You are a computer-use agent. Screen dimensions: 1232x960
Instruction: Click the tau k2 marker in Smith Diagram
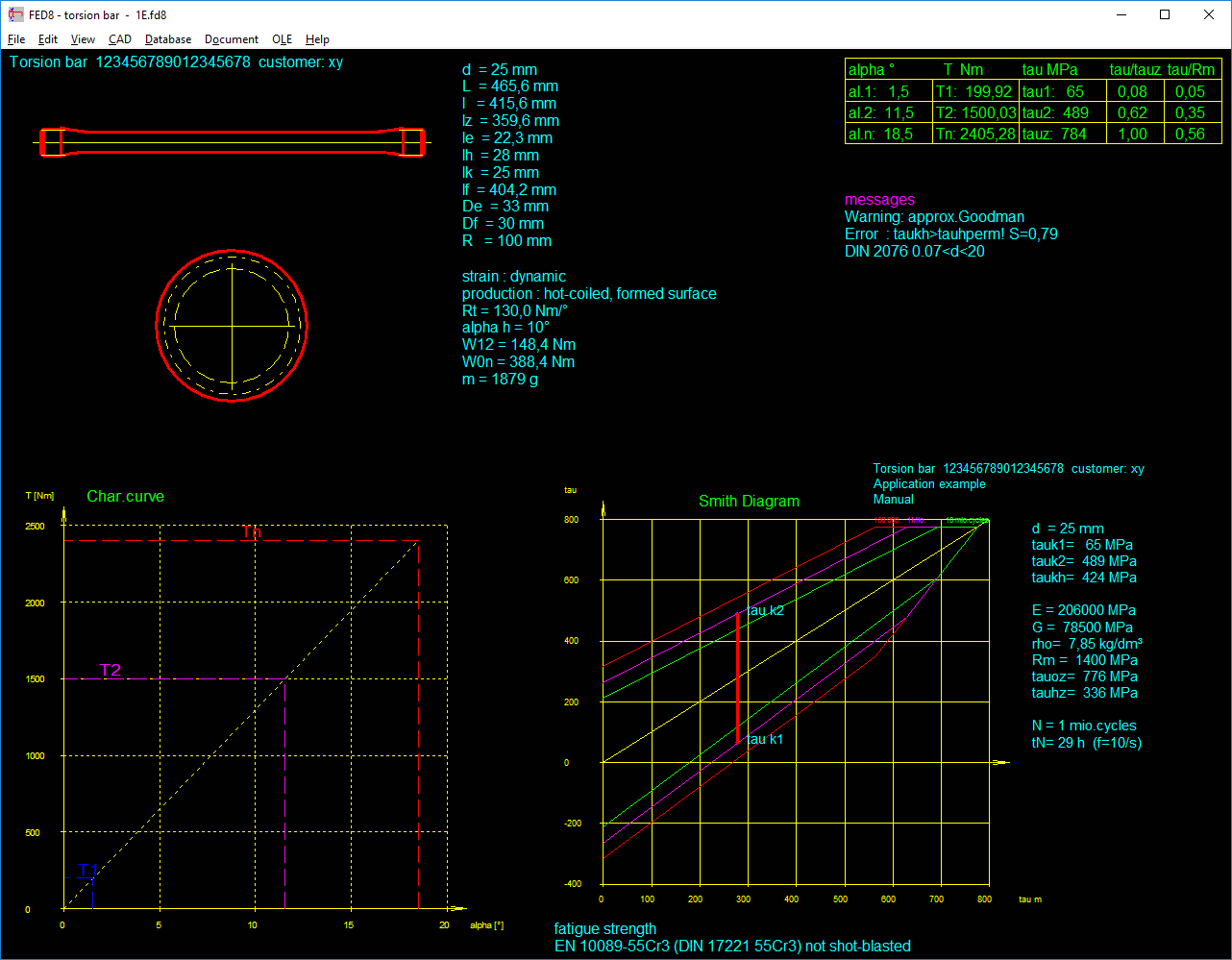(765, 611)
